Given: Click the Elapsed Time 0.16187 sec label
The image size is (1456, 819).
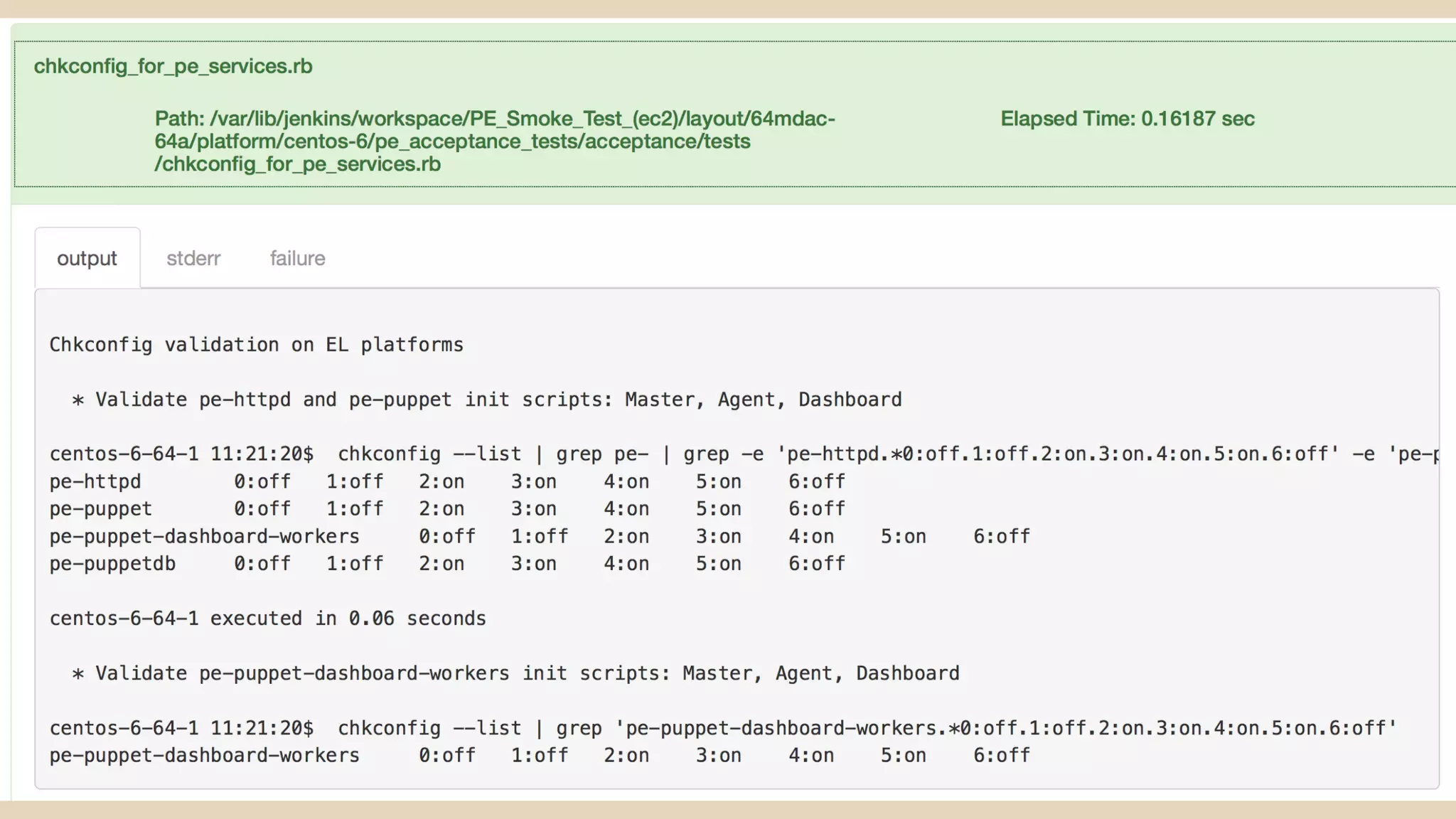Looking at the screenshot, I should click(x=1127, y=119).
